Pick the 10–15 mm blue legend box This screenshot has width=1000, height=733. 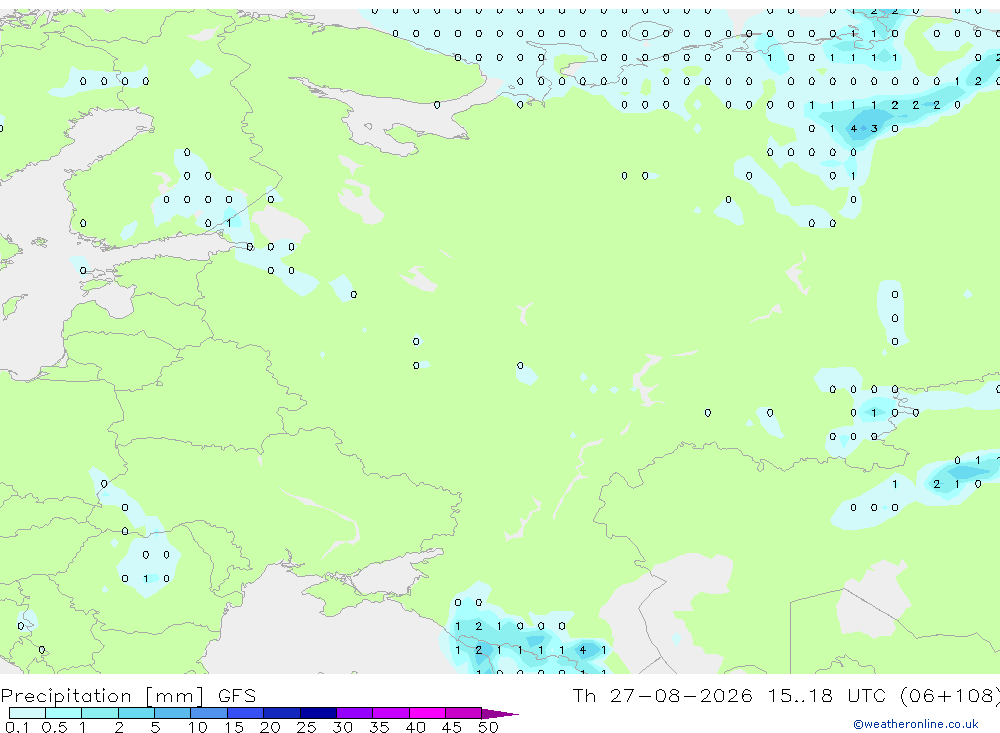pyautogui.click(x=209, y=713)
